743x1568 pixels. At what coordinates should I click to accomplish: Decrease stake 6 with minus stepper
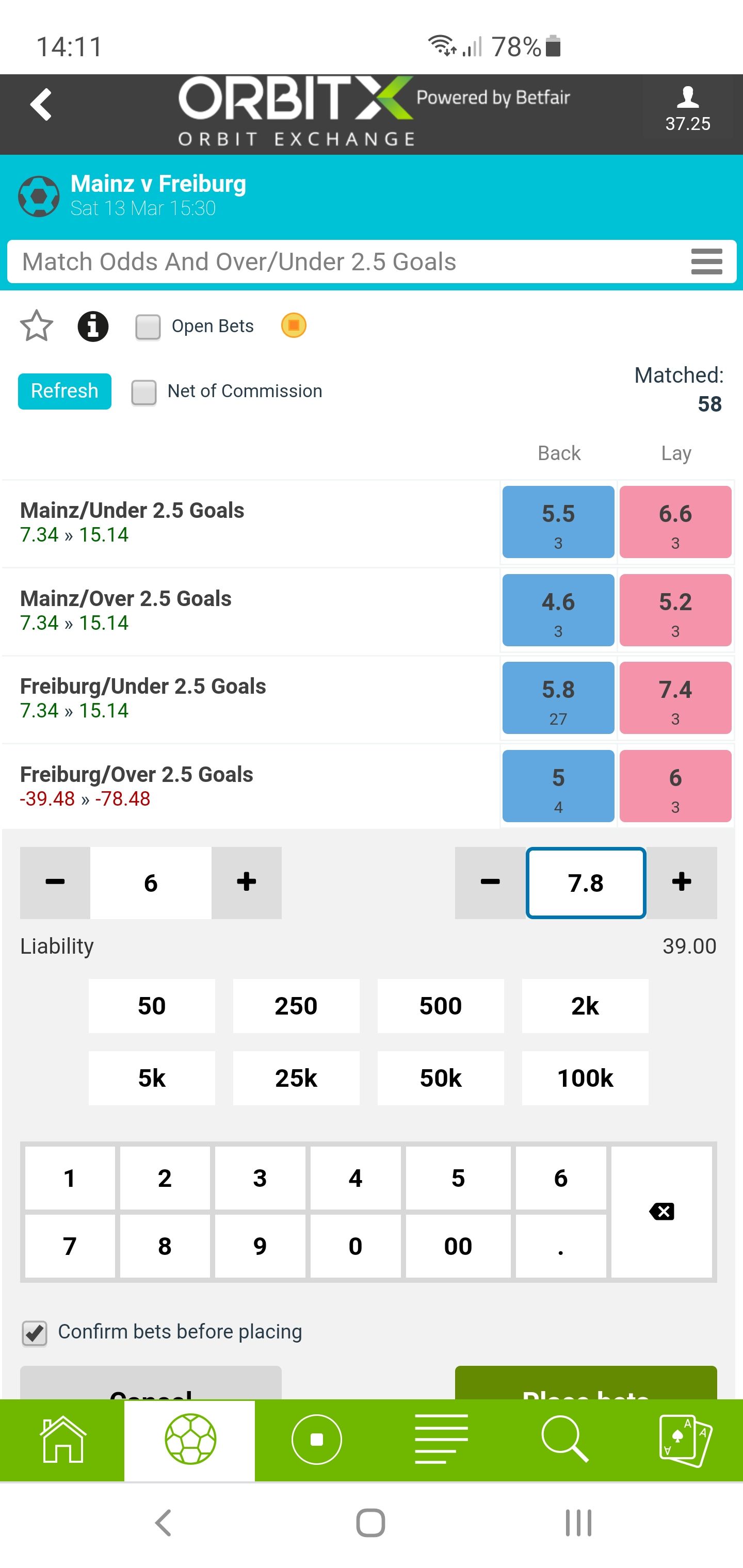pyautogui.click(x=55, y=883)
